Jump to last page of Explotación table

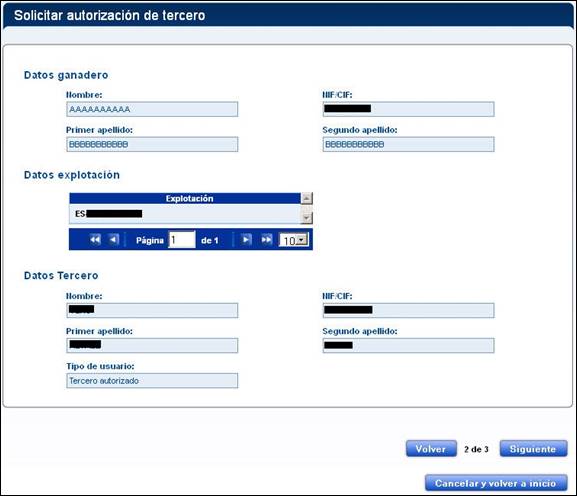click(x=266, y=240)
